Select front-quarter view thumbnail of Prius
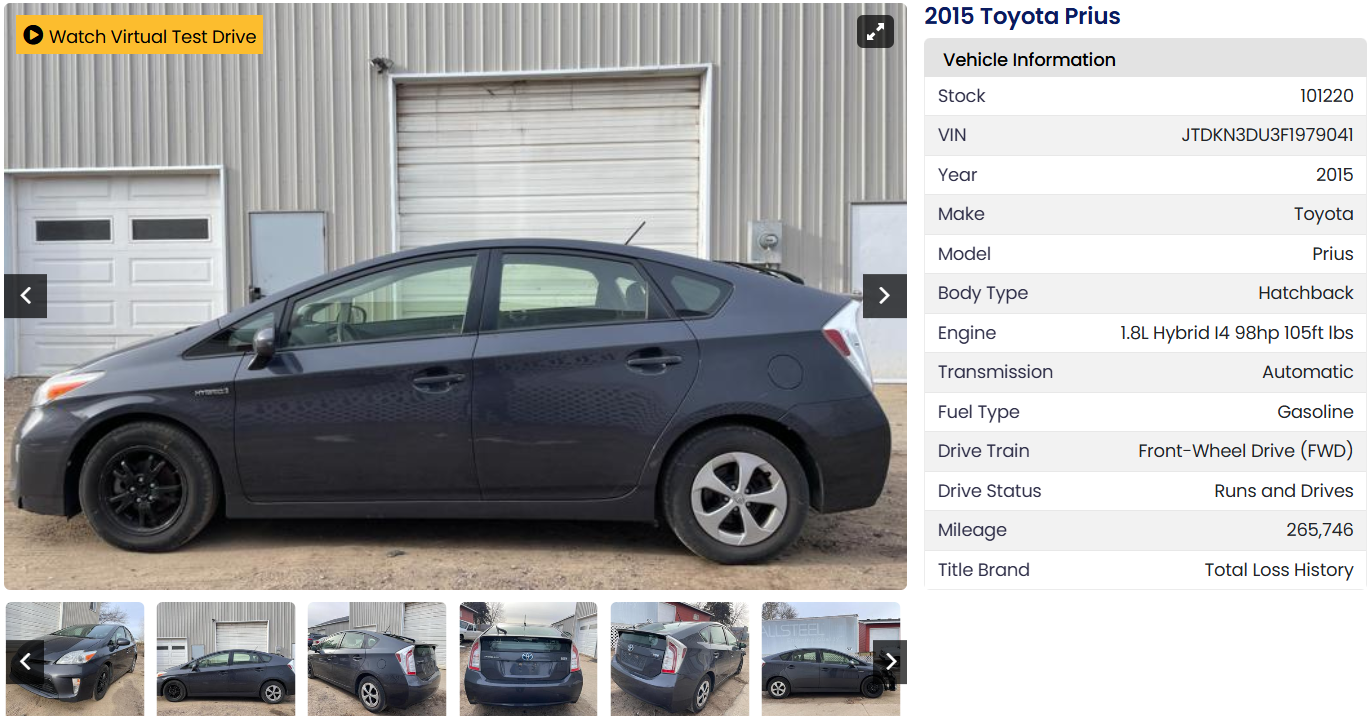The image size is (1369, 718). tap(75, 658)
